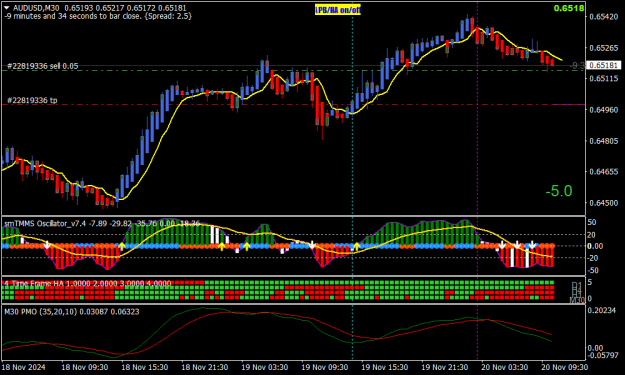Click the 19 Nov 15:30 time label
This screenshot has height=375, width=625.
385,367
